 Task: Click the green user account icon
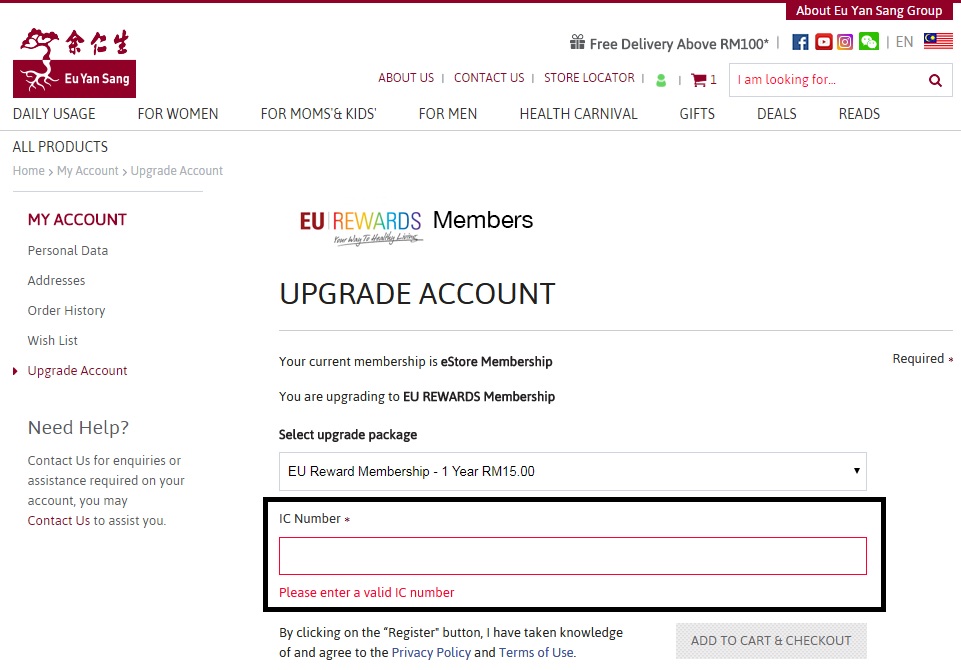click(661, 80)
